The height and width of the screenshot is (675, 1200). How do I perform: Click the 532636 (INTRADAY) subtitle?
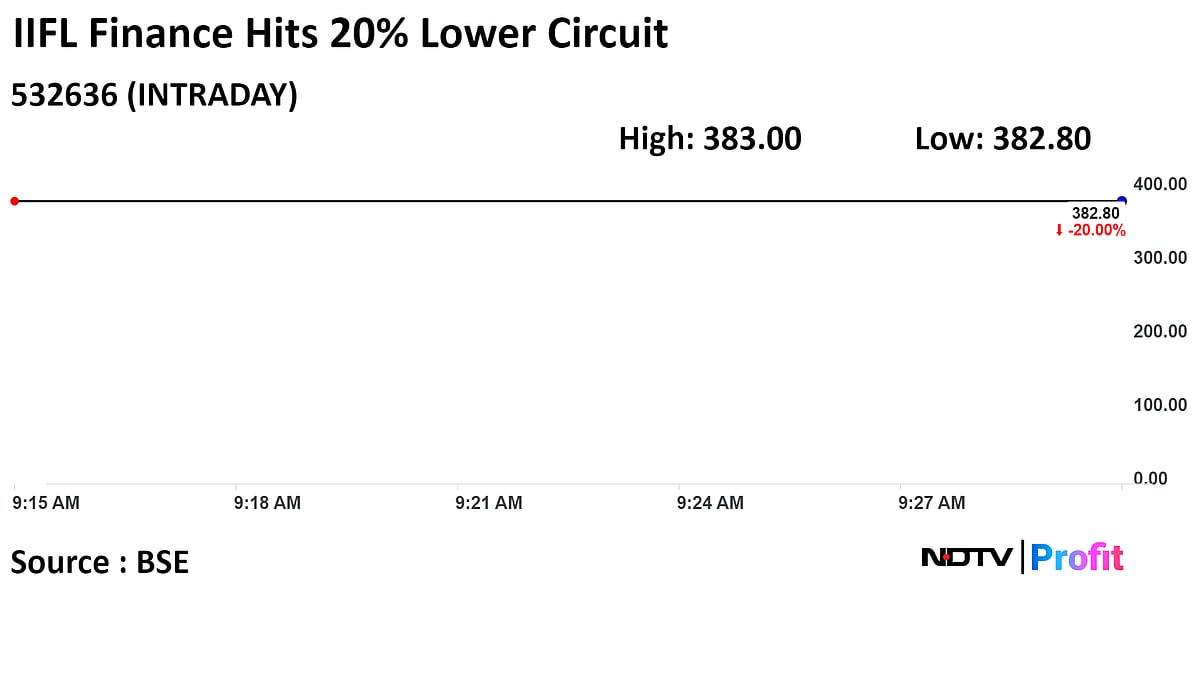(154, 96)
